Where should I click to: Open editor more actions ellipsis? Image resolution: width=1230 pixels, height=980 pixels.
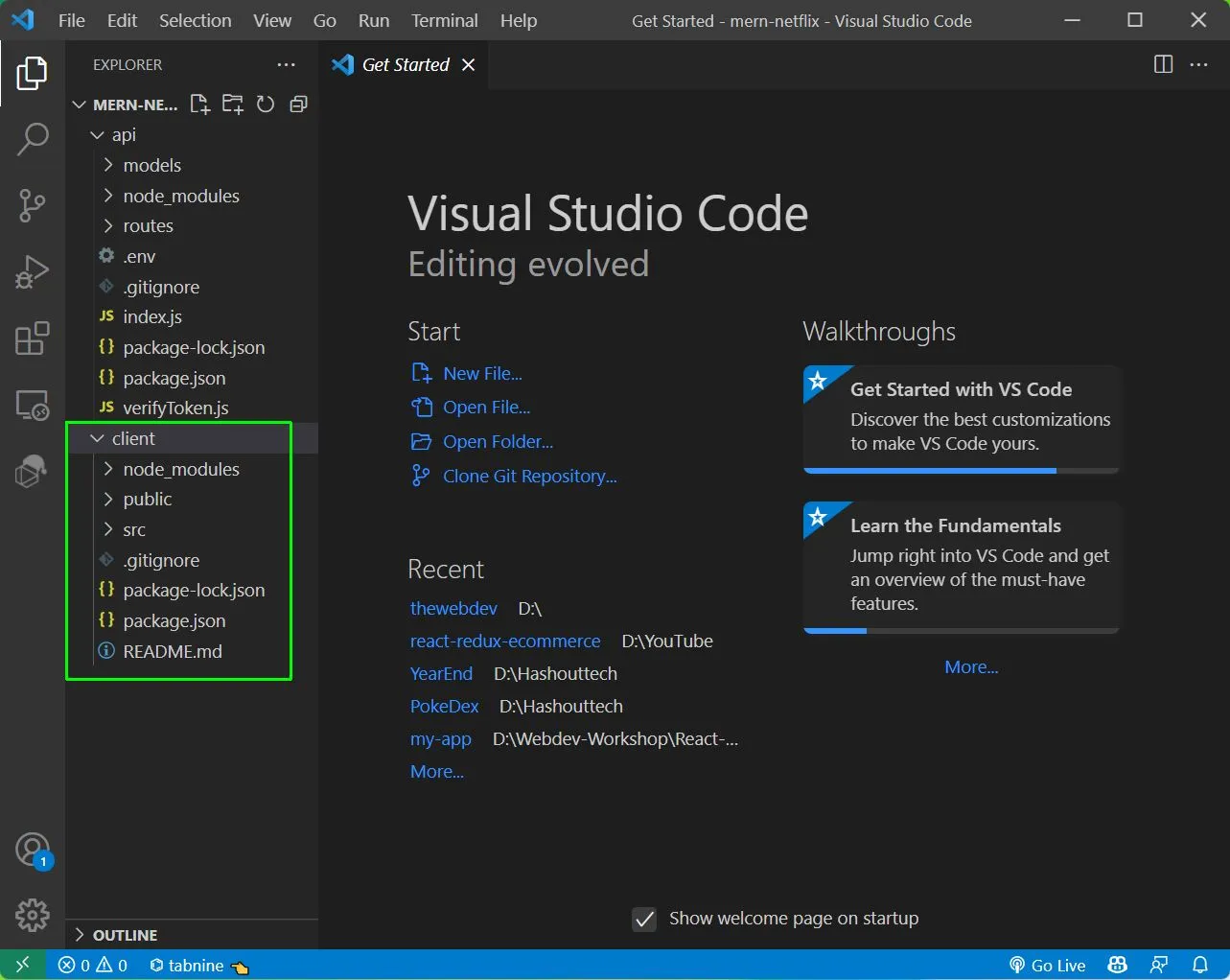(1198, 64)
